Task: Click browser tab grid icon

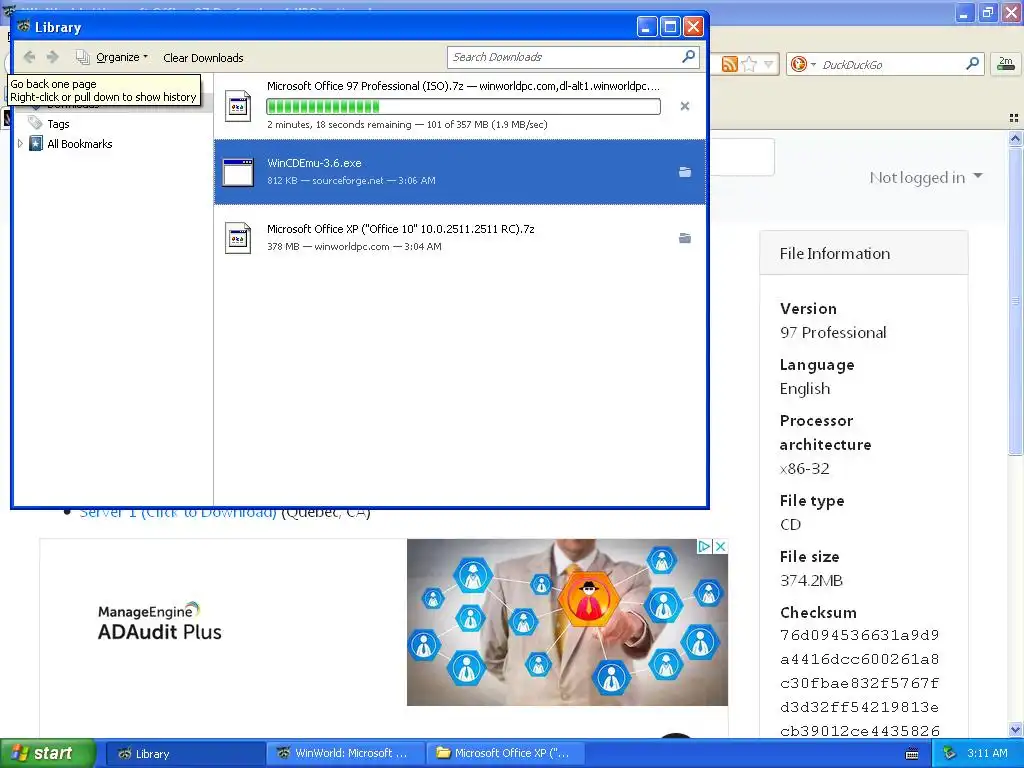Action: [x=1014, y=118]
